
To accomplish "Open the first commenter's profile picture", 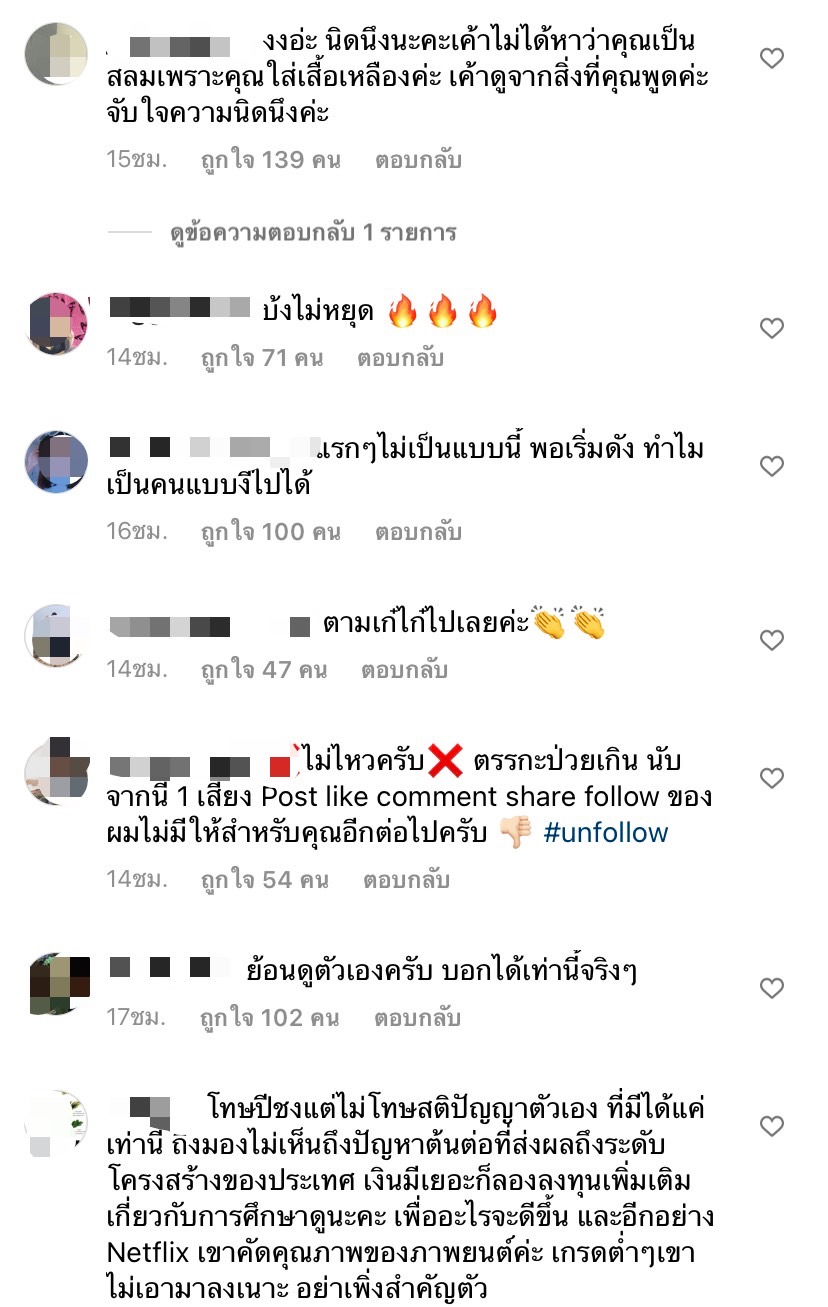I will [56, 53].
